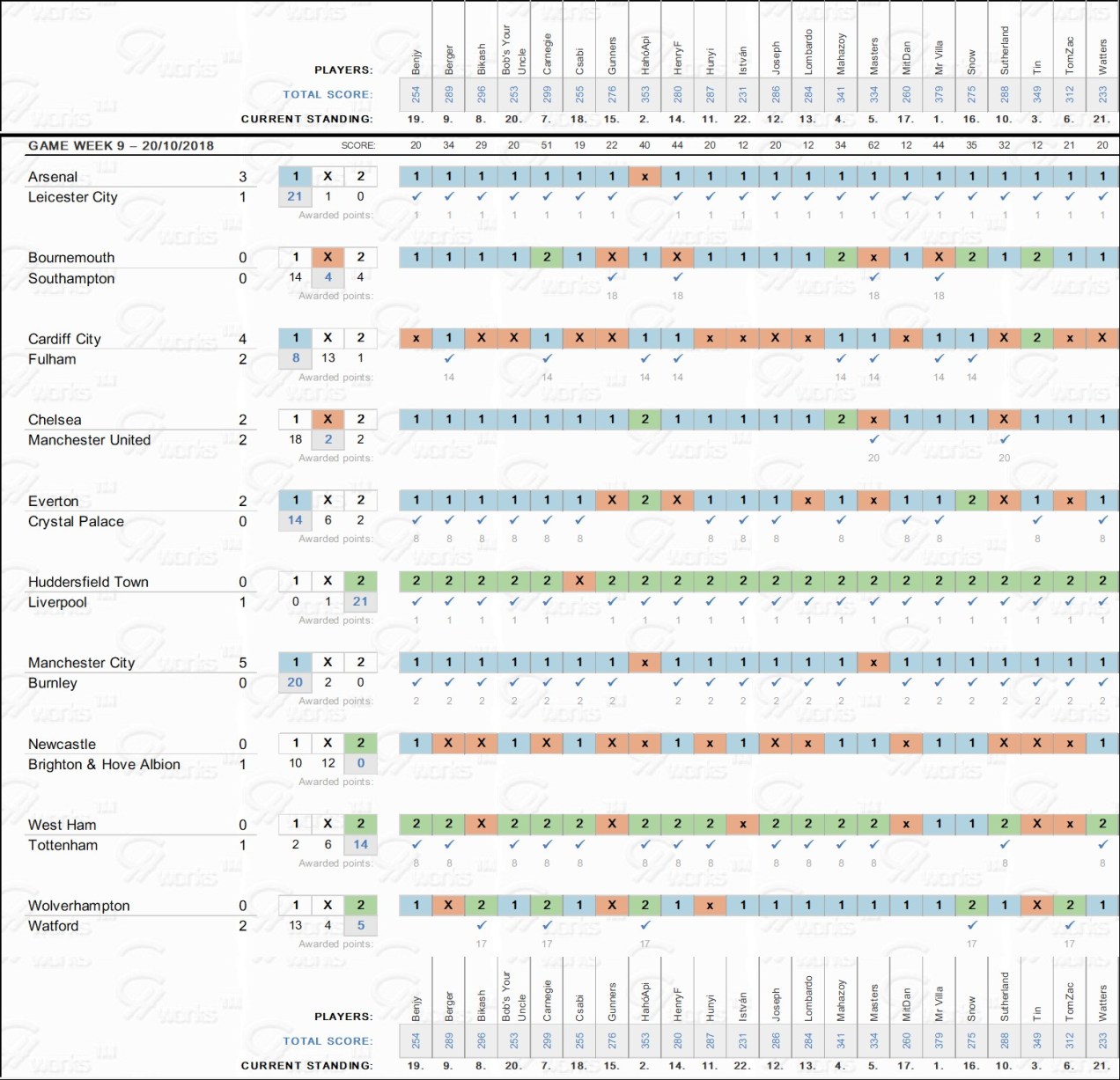Click the vote count 21 under Liverpool outcome
The width and height of the screenshot is (1120, 1080).
pyautogui.click(x=360, y=601)
